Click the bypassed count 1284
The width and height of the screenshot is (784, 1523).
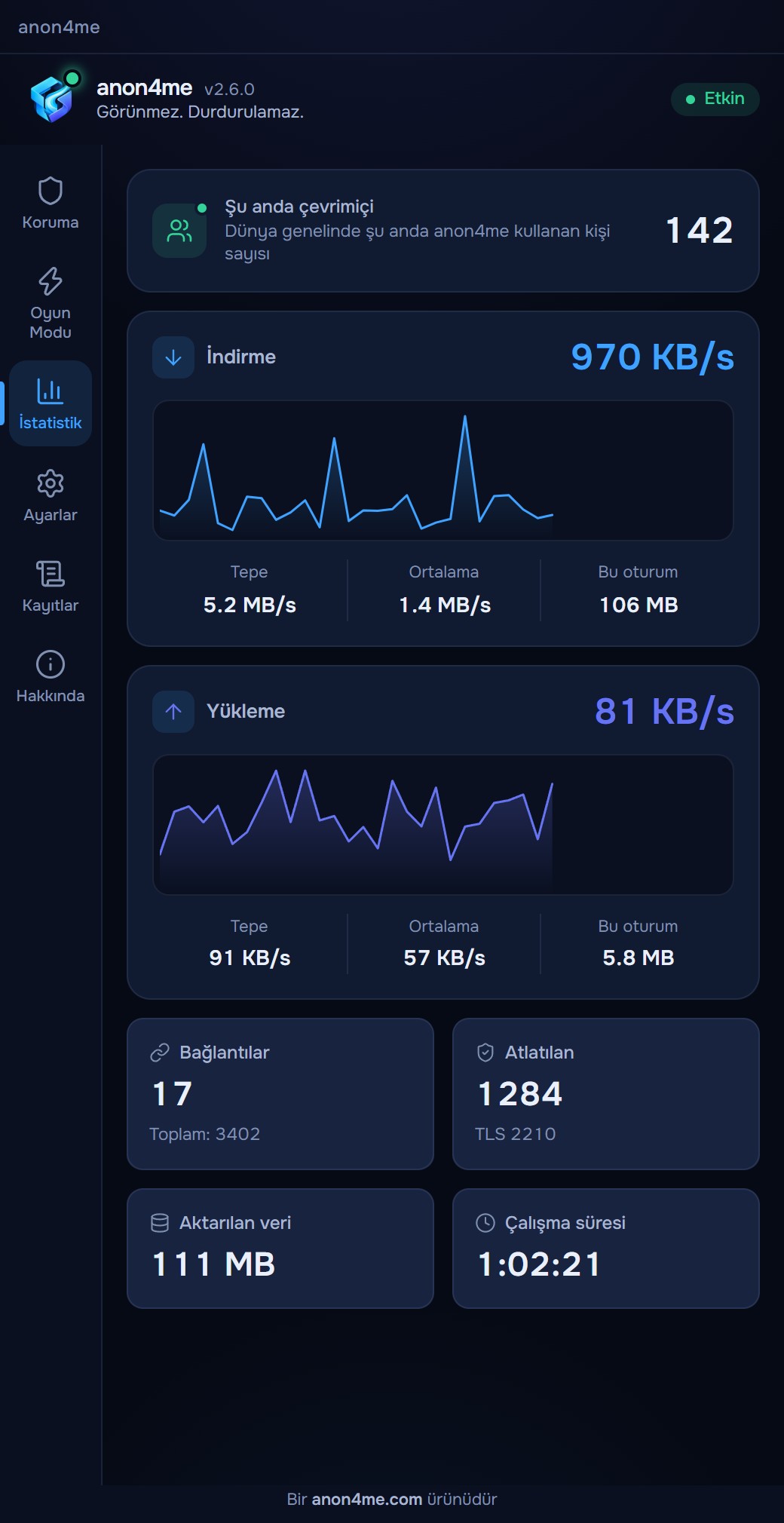pos(520,1094)
